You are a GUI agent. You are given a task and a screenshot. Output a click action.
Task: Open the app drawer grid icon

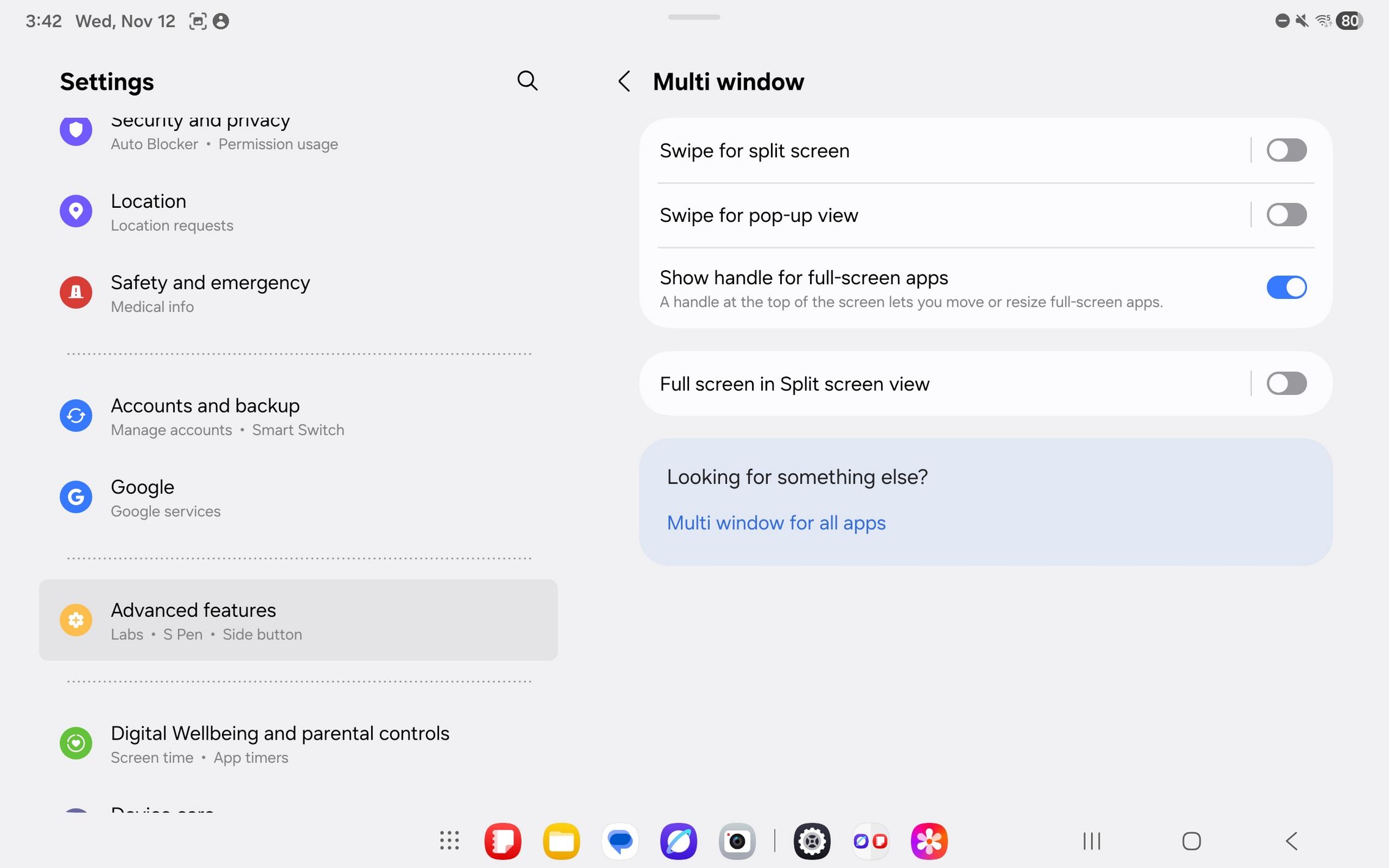449,840
